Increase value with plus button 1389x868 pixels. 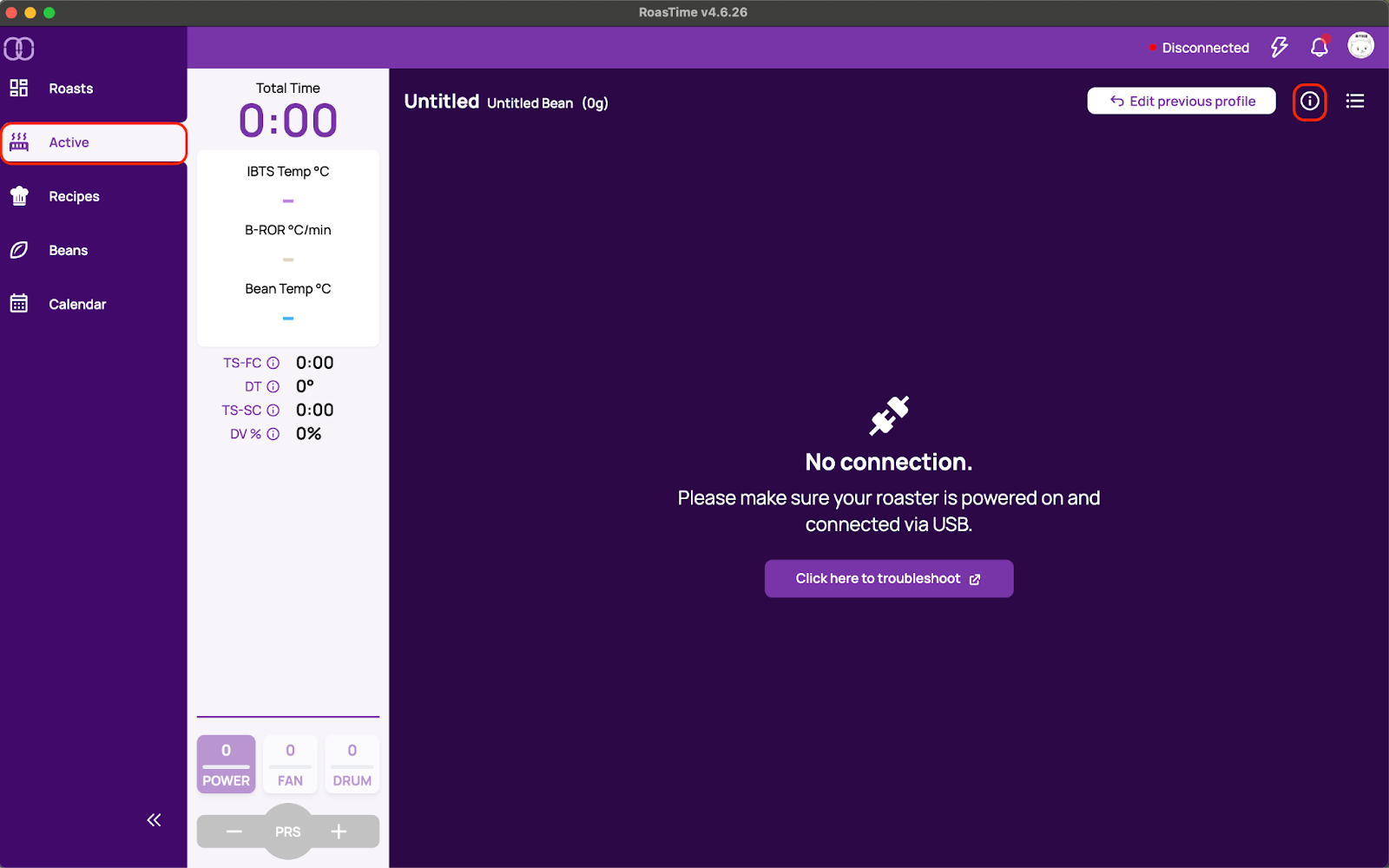coord(339,832)
